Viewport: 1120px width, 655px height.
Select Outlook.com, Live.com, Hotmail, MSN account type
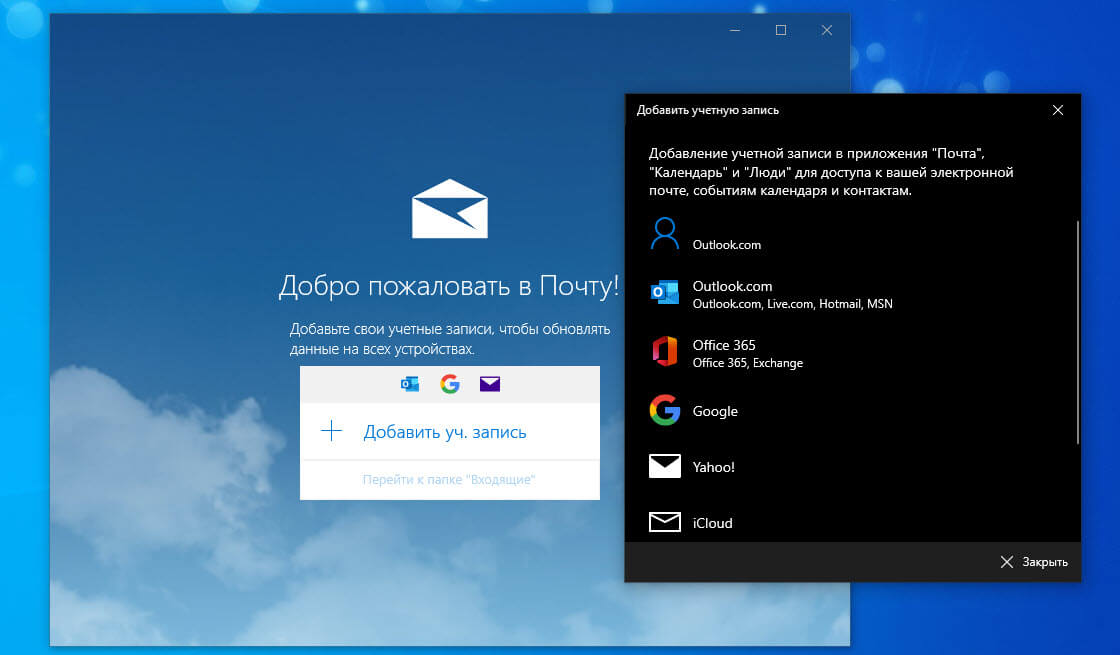852,294
